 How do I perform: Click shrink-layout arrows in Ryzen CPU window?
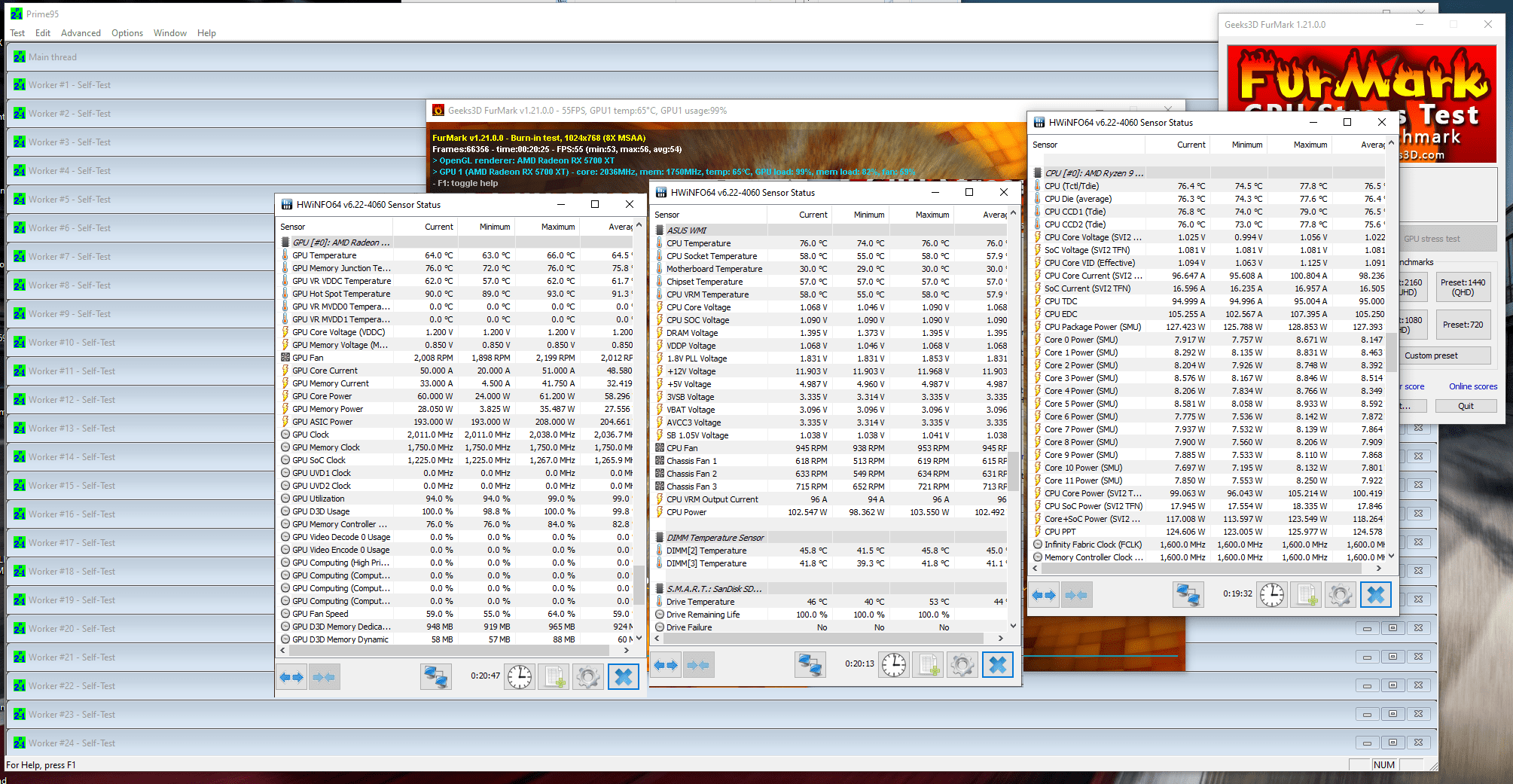tap(1076, 595)
